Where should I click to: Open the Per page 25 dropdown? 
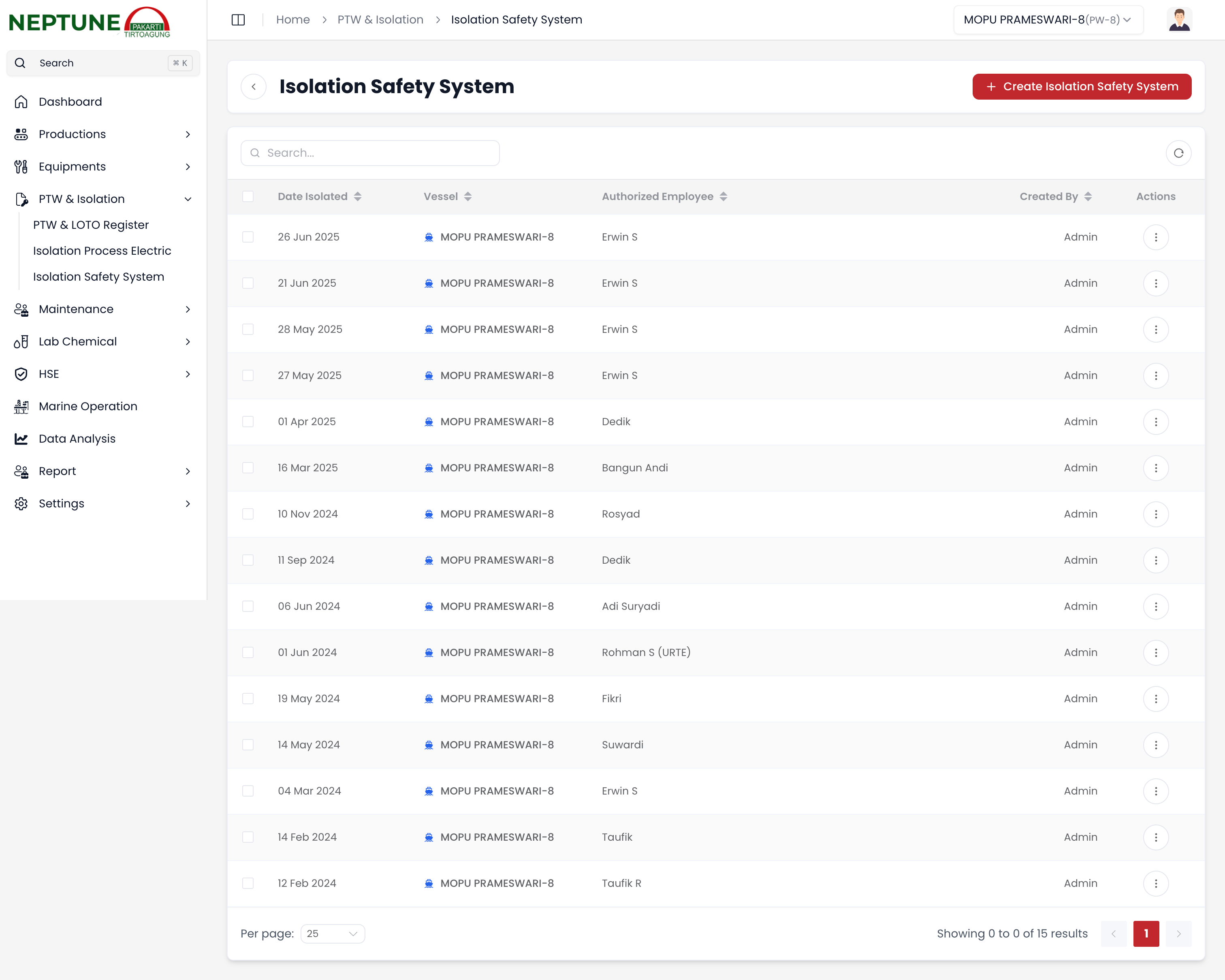click(332, 933)
